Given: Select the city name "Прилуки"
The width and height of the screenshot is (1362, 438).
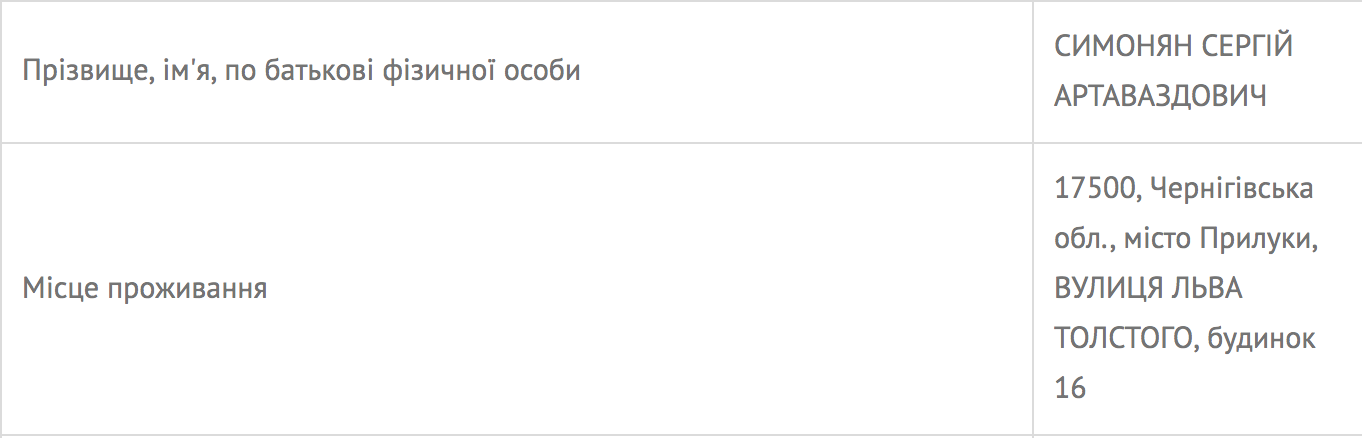Looking at the screenshot, I should coord(1263,239).
